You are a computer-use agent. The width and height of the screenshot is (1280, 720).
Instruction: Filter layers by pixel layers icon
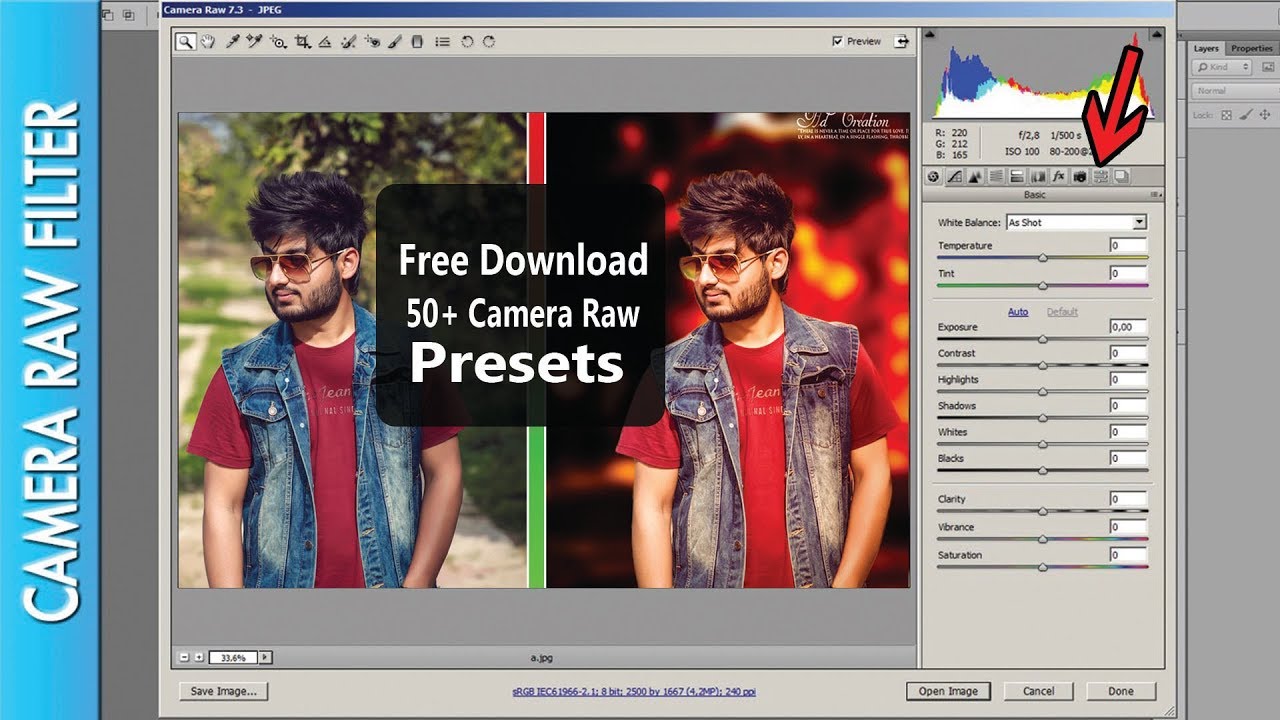tap(1268, 67)
